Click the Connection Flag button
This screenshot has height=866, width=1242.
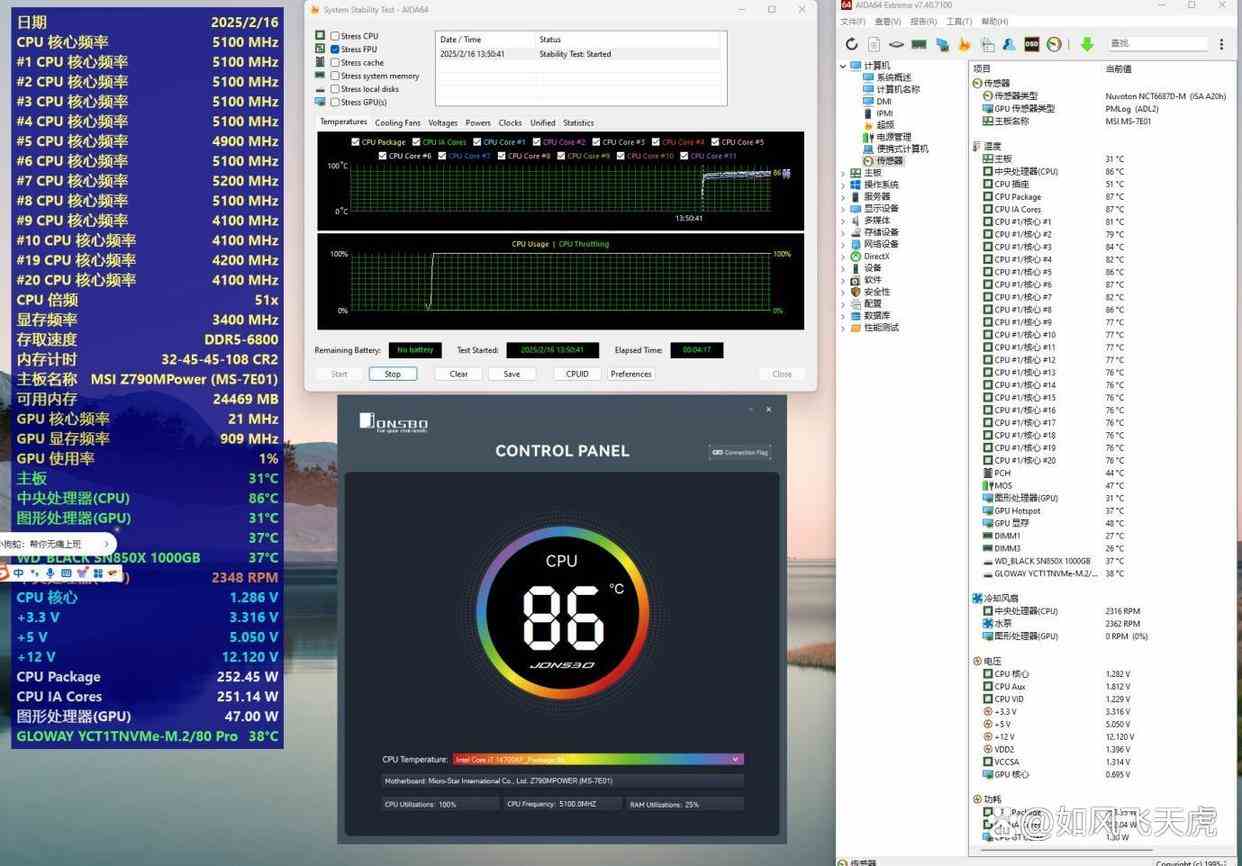(740, 453)
